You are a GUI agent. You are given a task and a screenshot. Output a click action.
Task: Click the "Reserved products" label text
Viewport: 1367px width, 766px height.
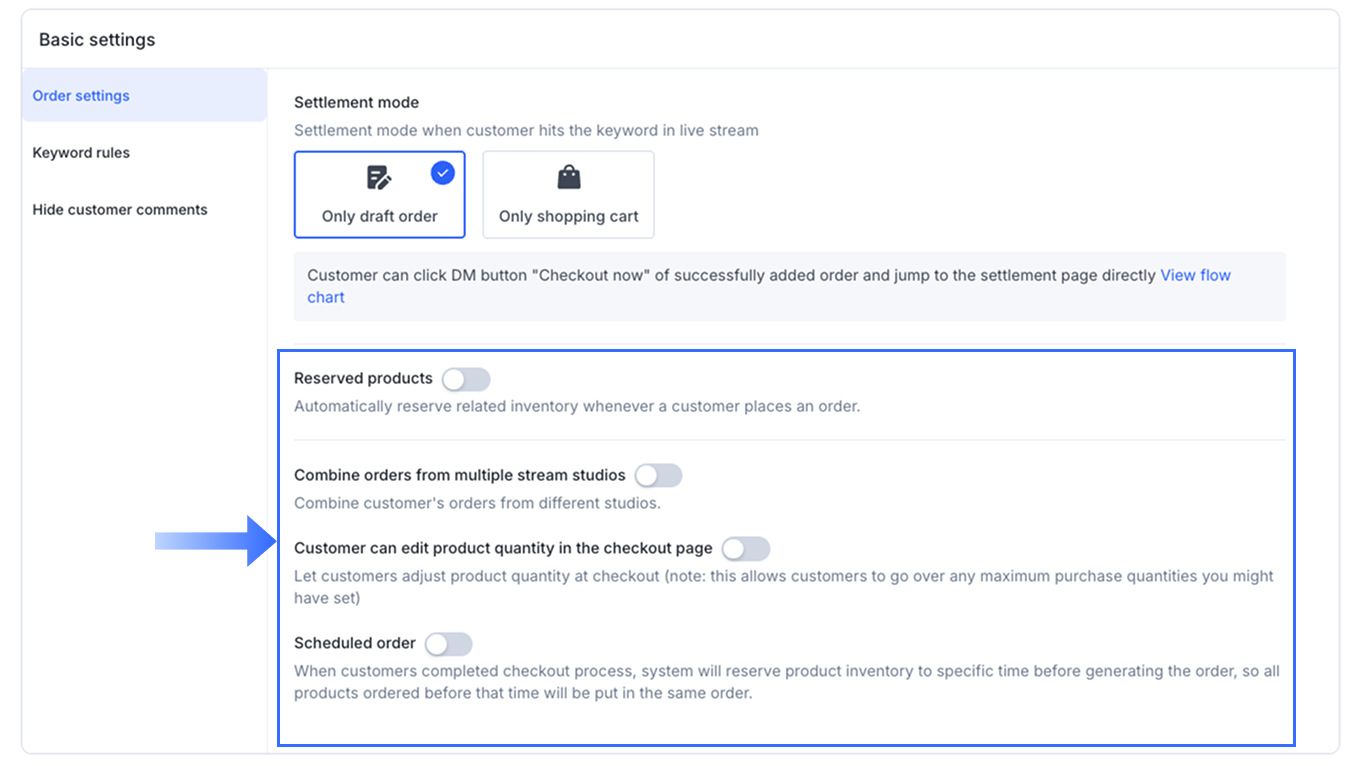[x=363, y=379]
